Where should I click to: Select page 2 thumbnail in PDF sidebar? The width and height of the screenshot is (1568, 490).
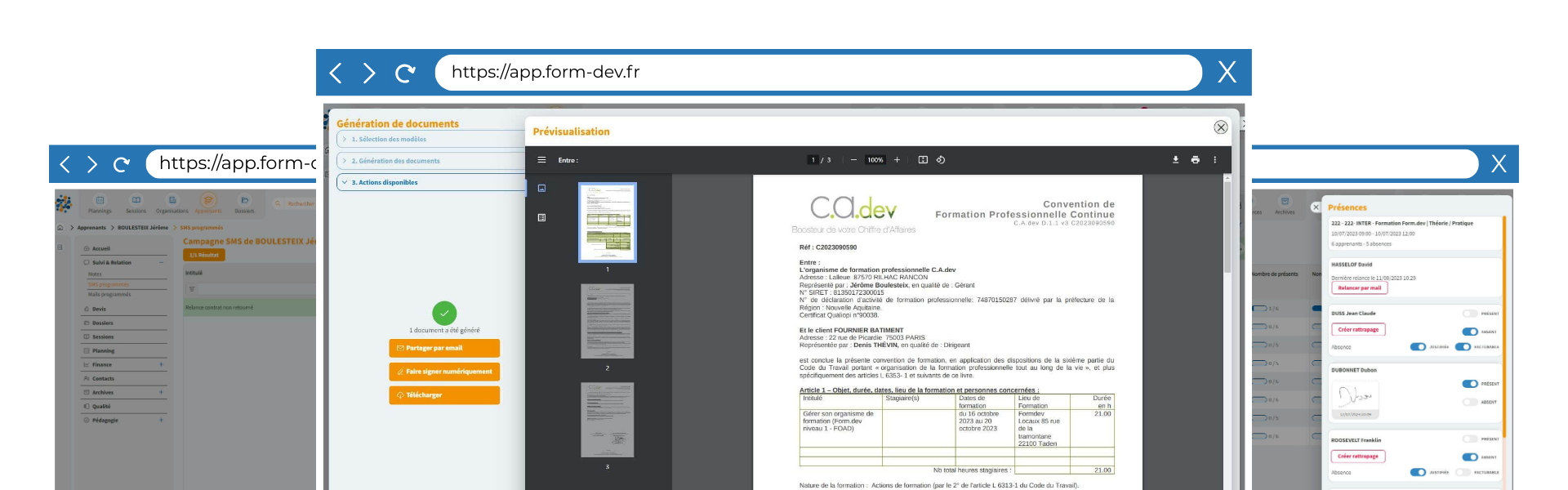point(607,321)
